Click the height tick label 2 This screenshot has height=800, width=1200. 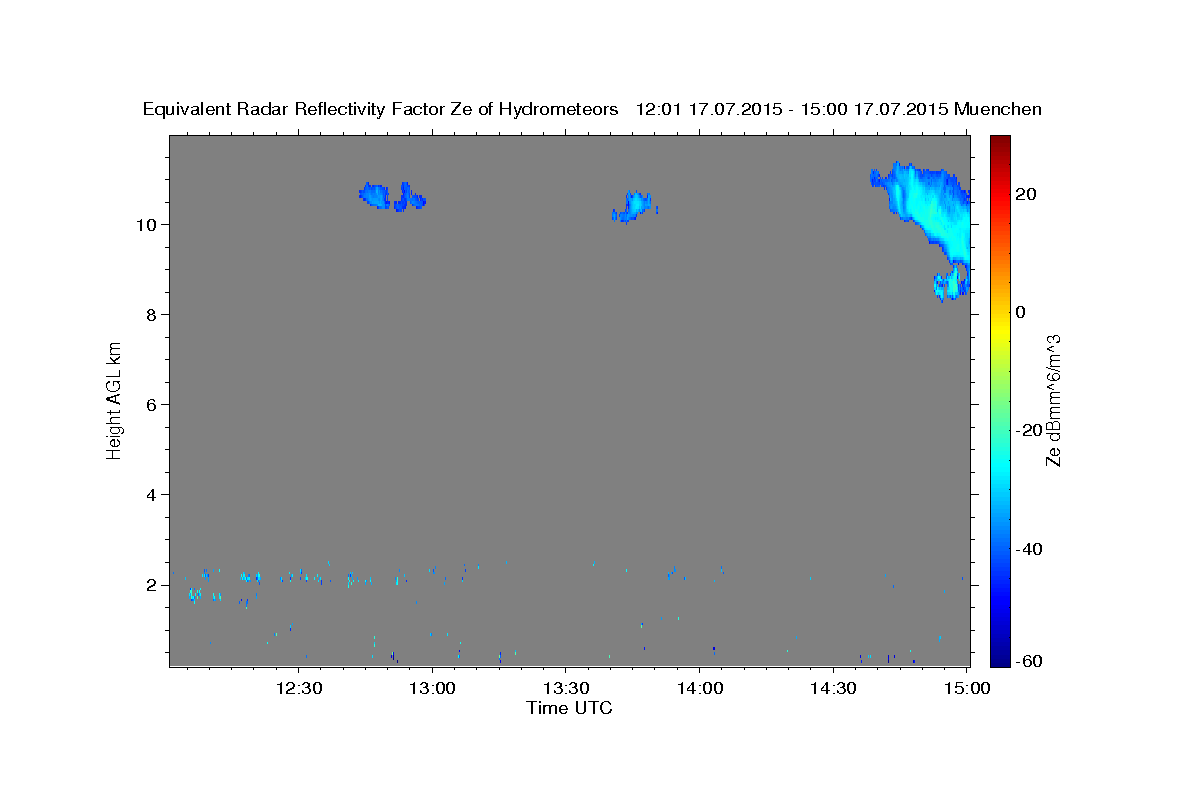152,584
